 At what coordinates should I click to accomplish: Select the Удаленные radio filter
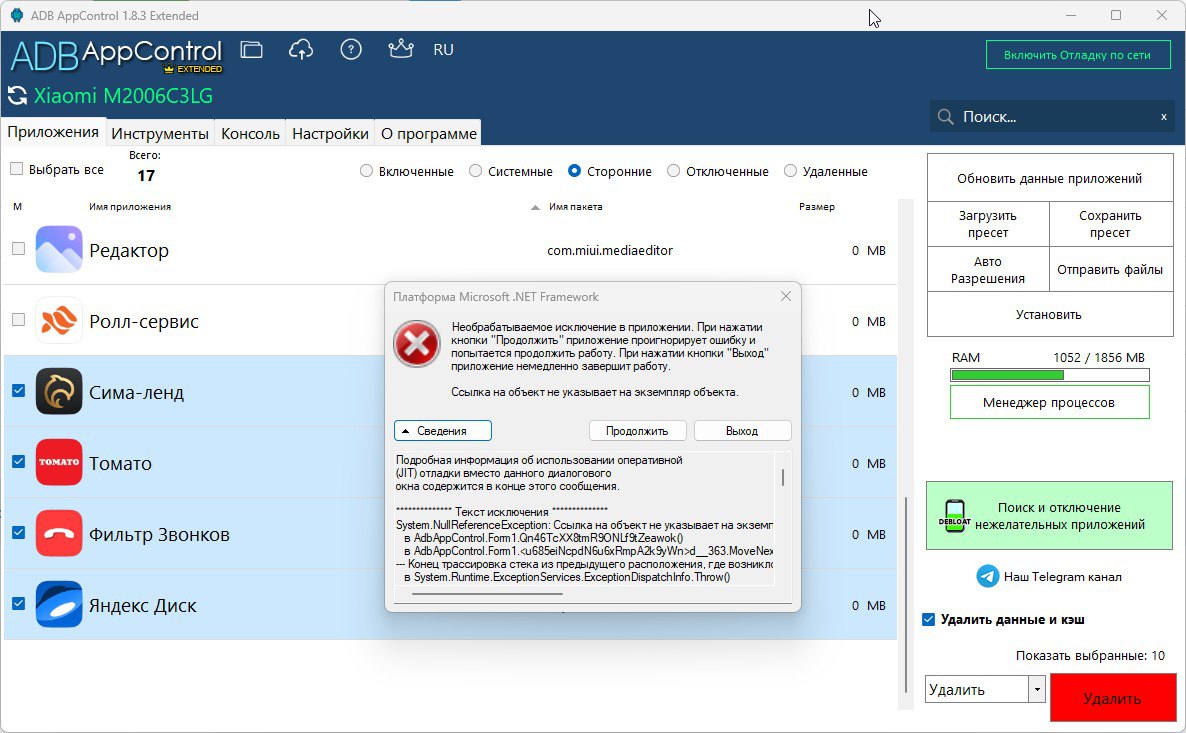pos(790,171)
